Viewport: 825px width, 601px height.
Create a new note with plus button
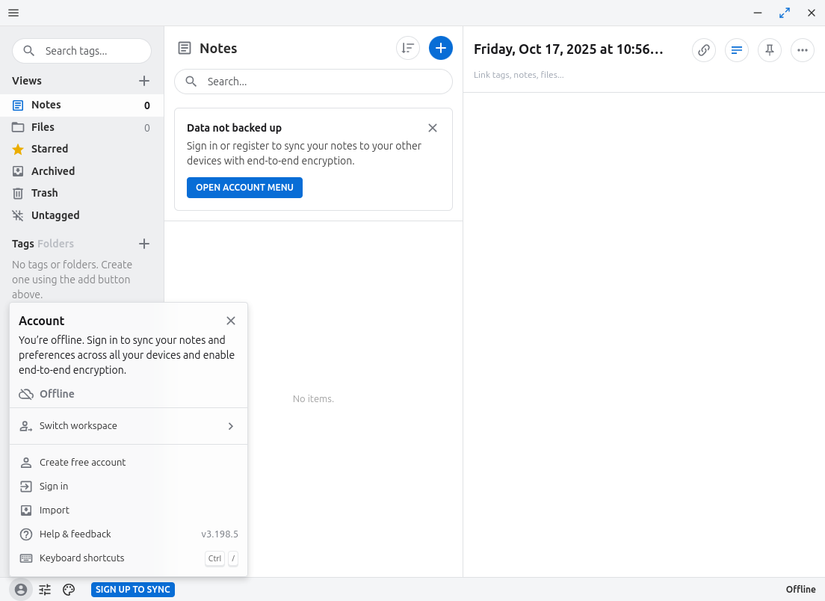tap(440, 48)
